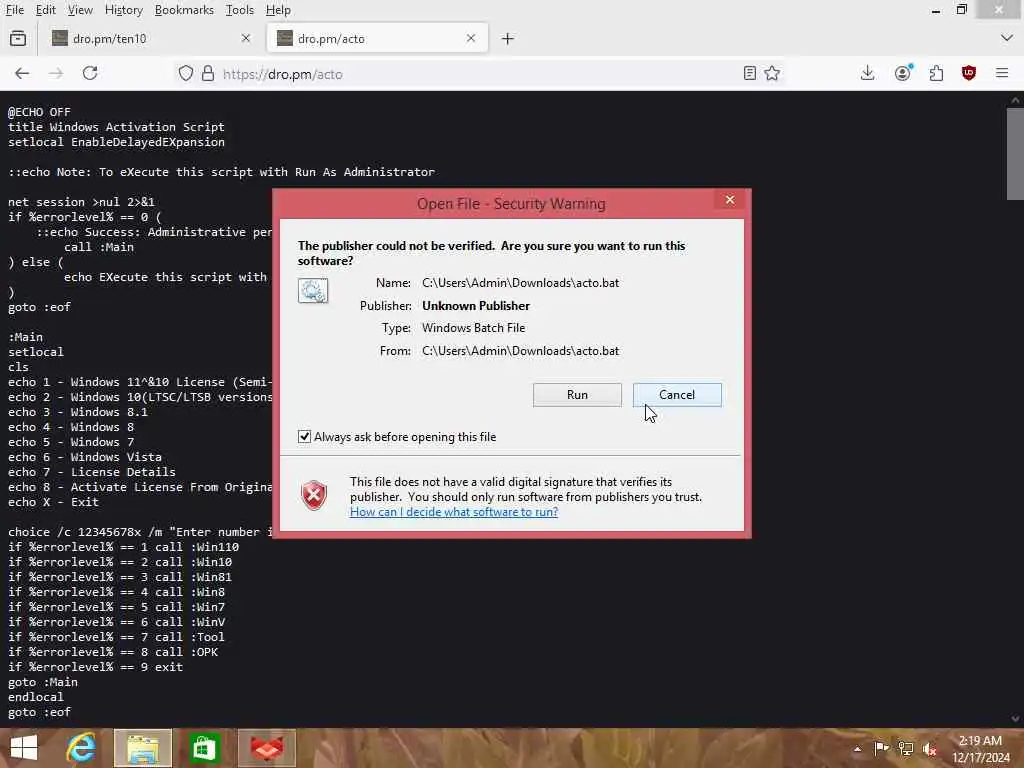
Task: Select the dro.pm/acto tab
Action: 377,39
